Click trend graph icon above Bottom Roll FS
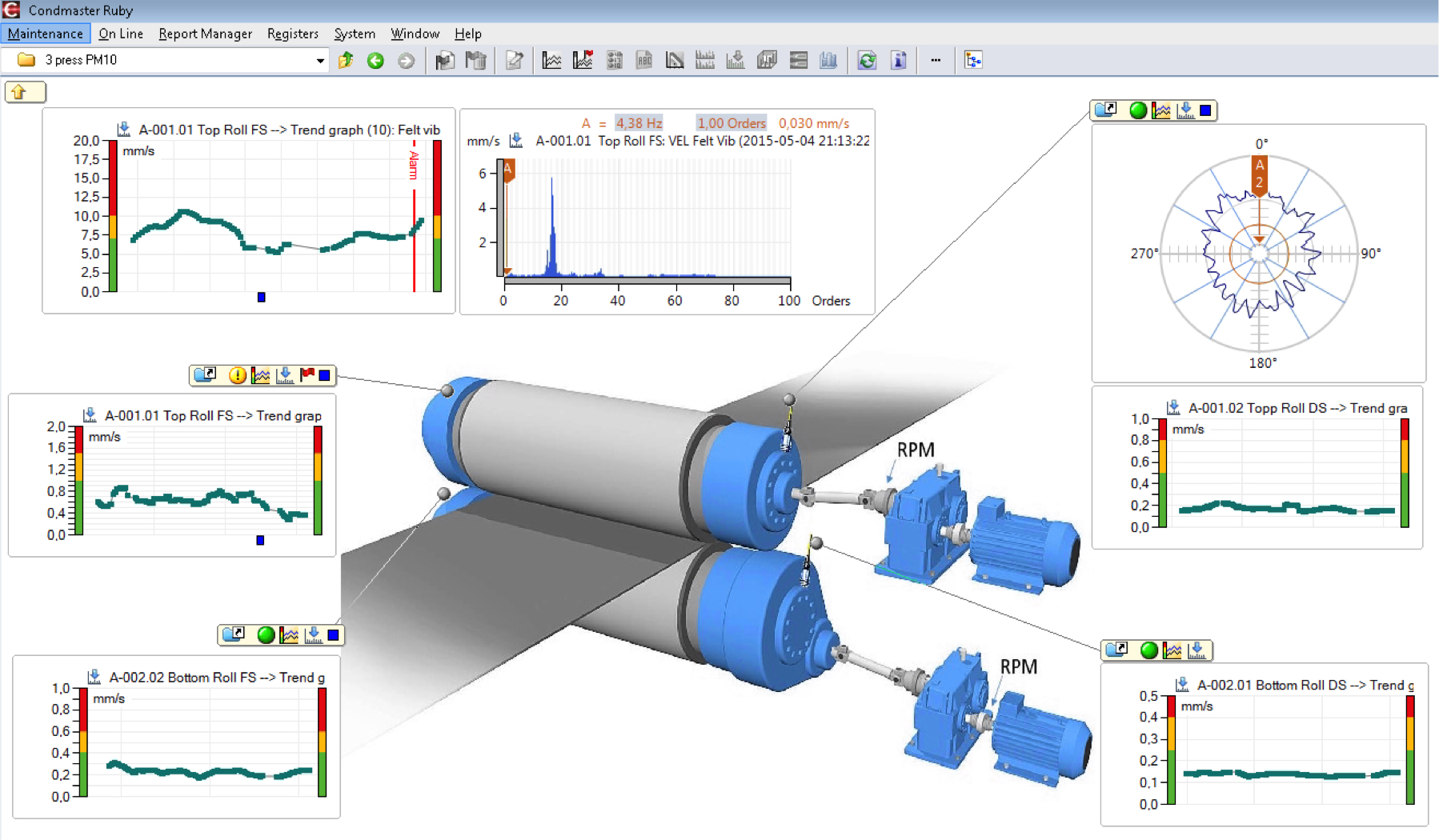The height and width of the screenshot is (840, 1439). pyautogui.click(x=290, y=635)
